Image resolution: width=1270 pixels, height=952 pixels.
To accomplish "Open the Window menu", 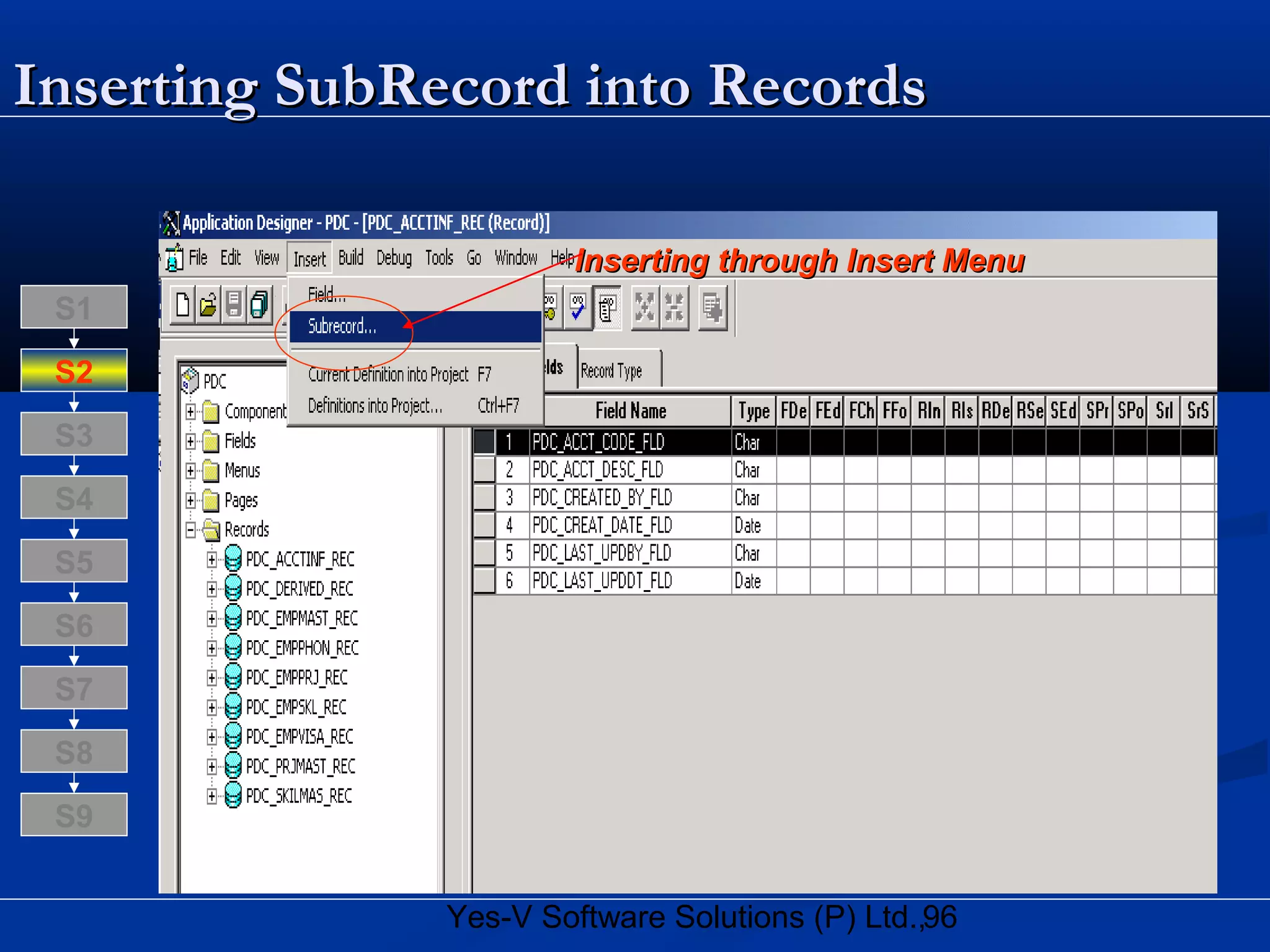I will pyautogui.click(x=515, y=258).
